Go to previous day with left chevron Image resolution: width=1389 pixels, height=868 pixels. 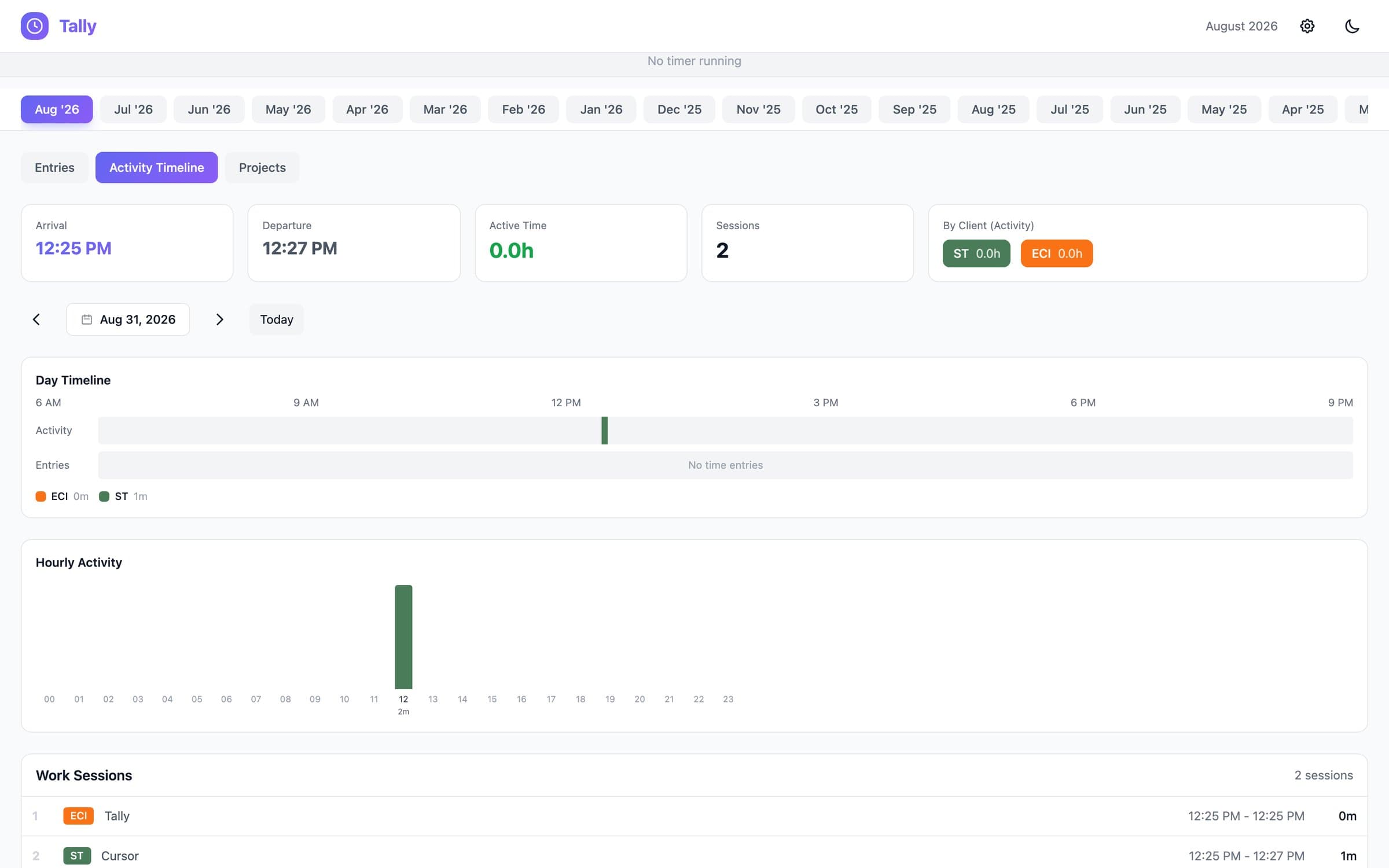click(x=36, y=319)
